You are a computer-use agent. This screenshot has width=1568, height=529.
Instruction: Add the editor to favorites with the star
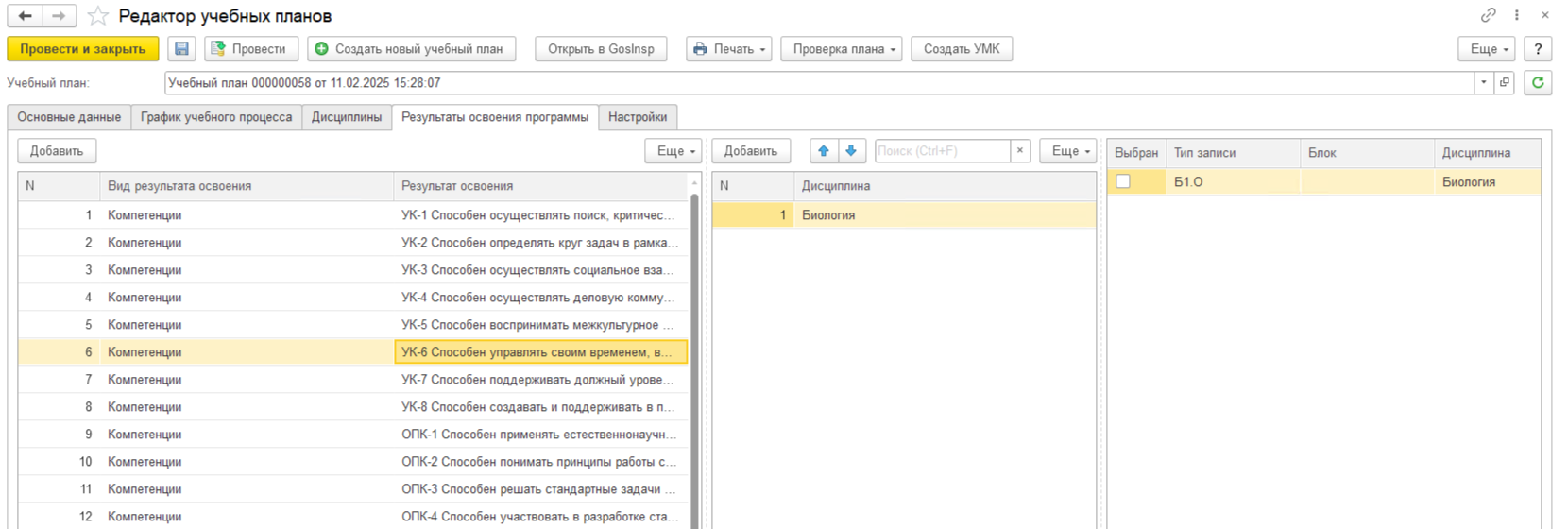97,16
